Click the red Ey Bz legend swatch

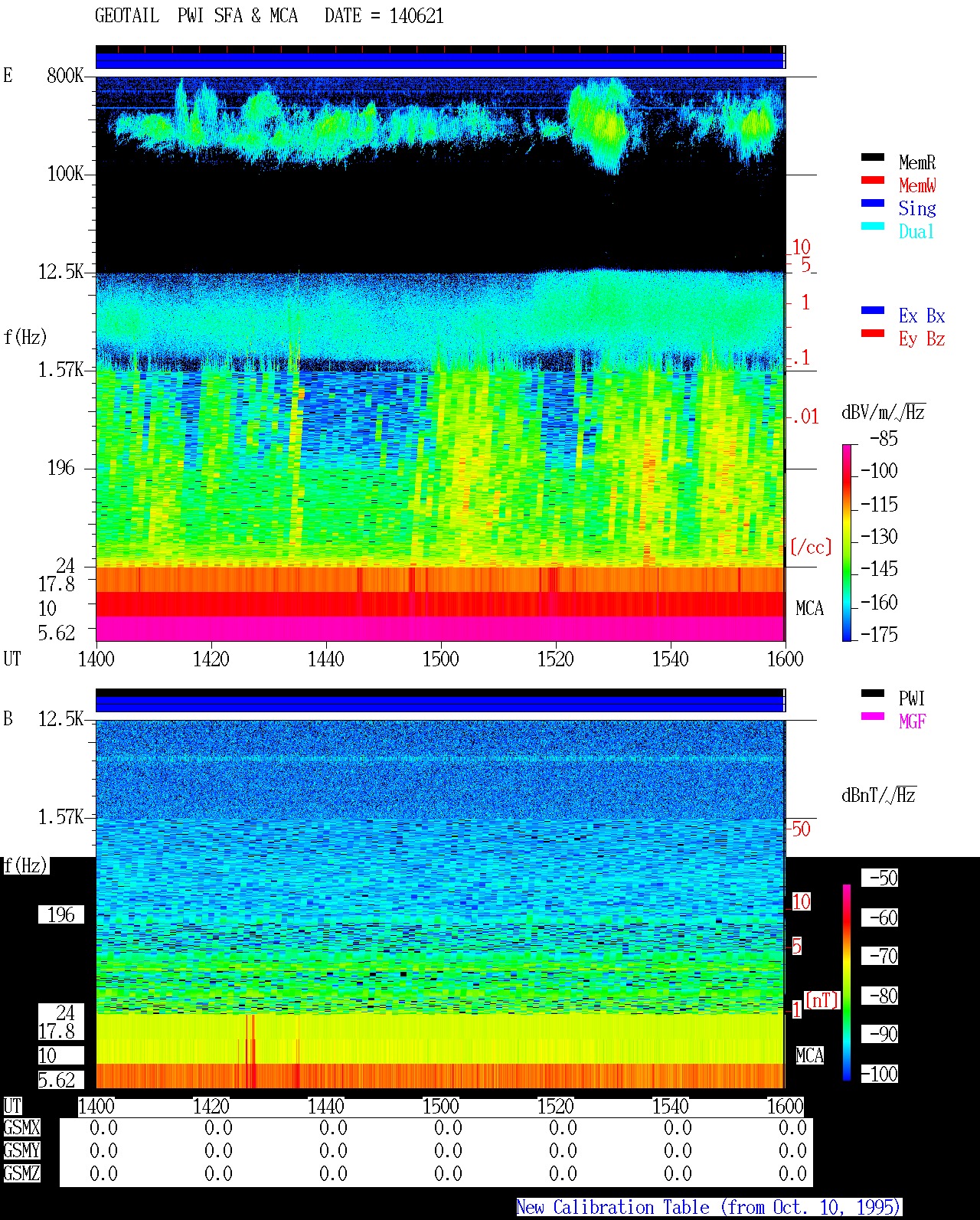873,333
